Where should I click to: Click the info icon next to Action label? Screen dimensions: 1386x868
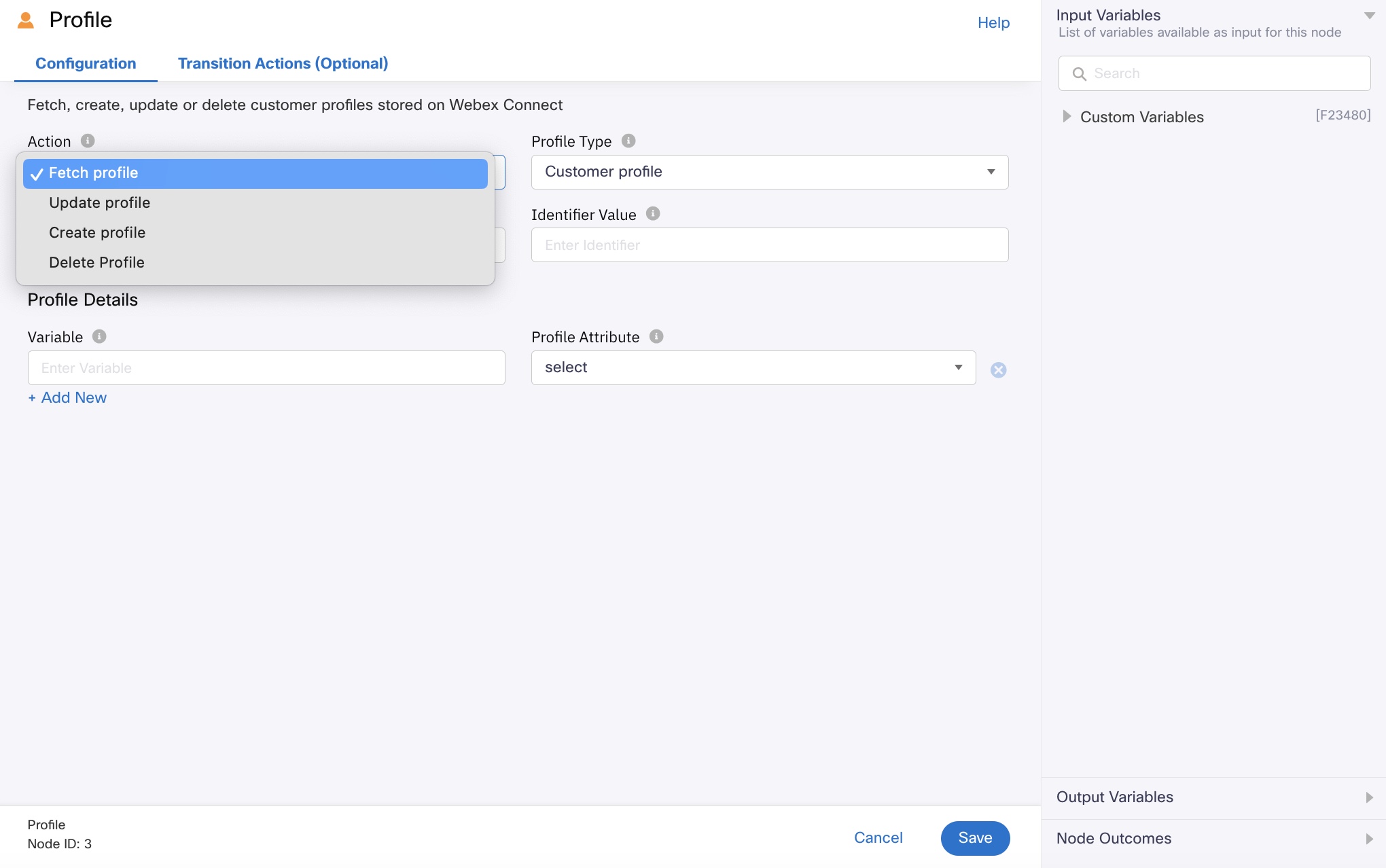(87, 139)
